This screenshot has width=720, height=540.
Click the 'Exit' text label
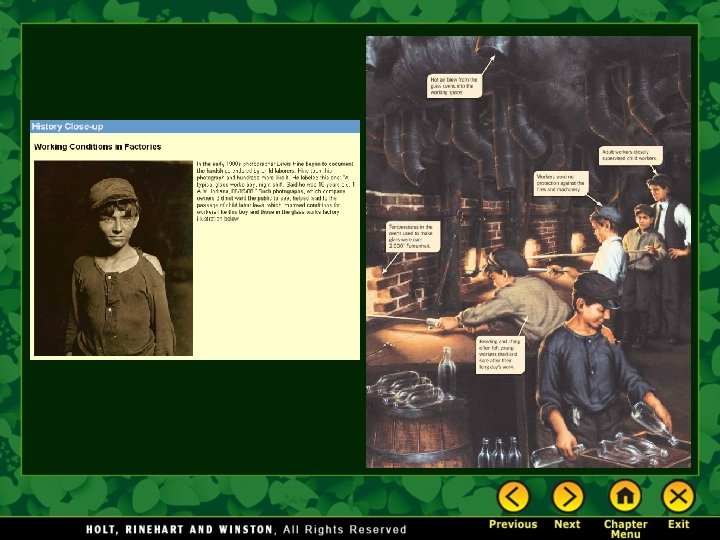point(679,524)
